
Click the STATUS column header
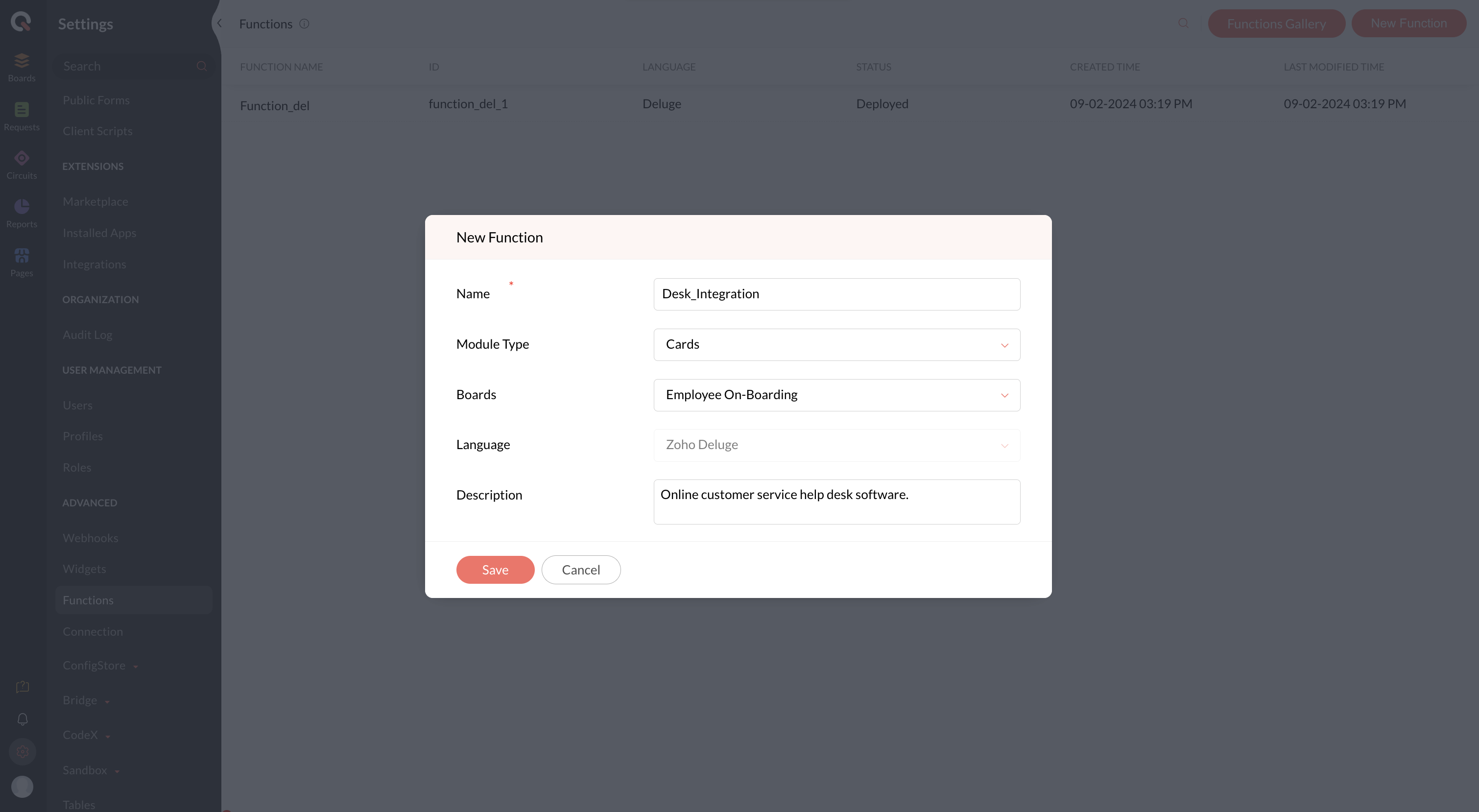pyautogui.click(x=873, y=67)
